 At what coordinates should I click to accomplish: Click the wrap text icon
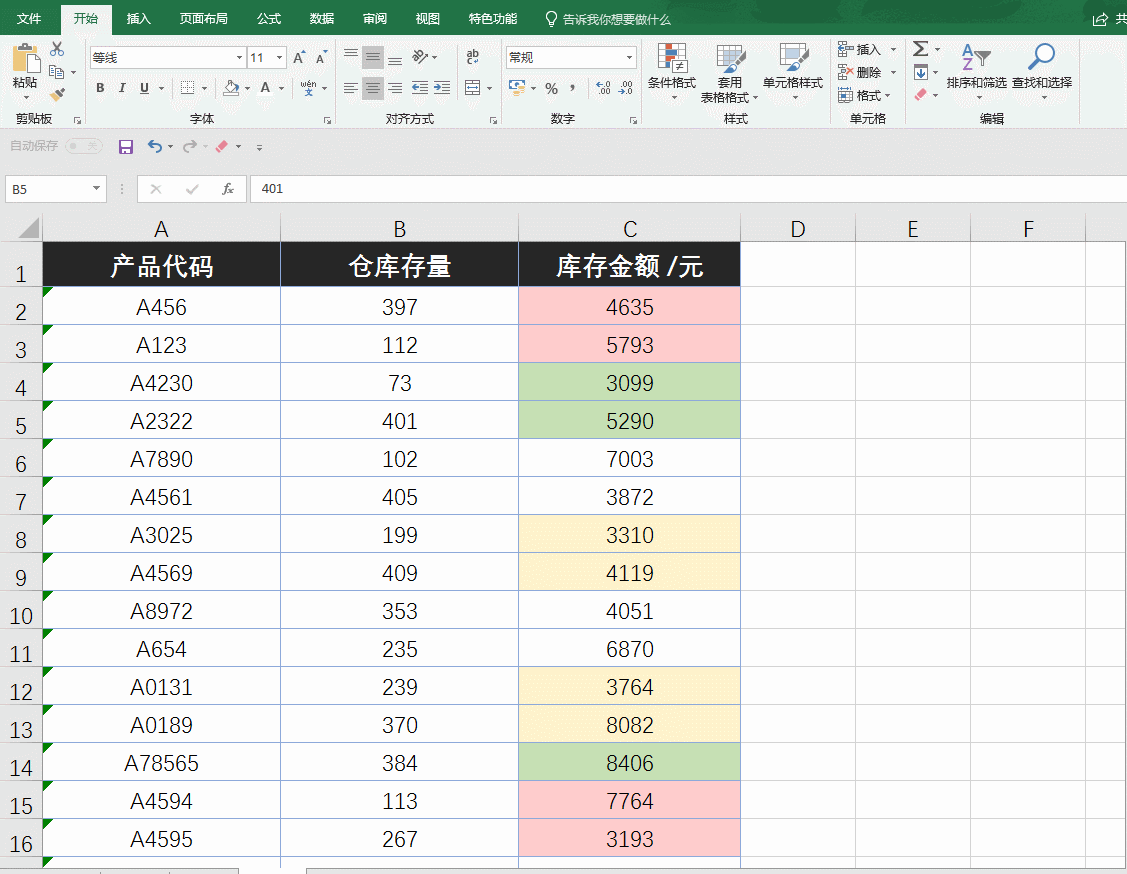pyautogui.click(x=473, y=57)
